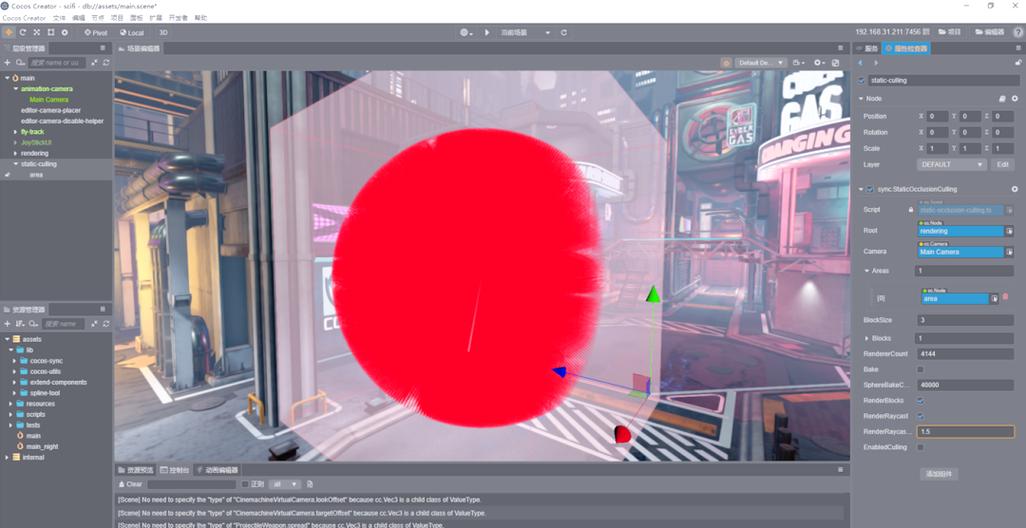Enable the Bake checkbox
Image resolution: width=1026 pixels, height=528 pixels.
coord(921,370)
